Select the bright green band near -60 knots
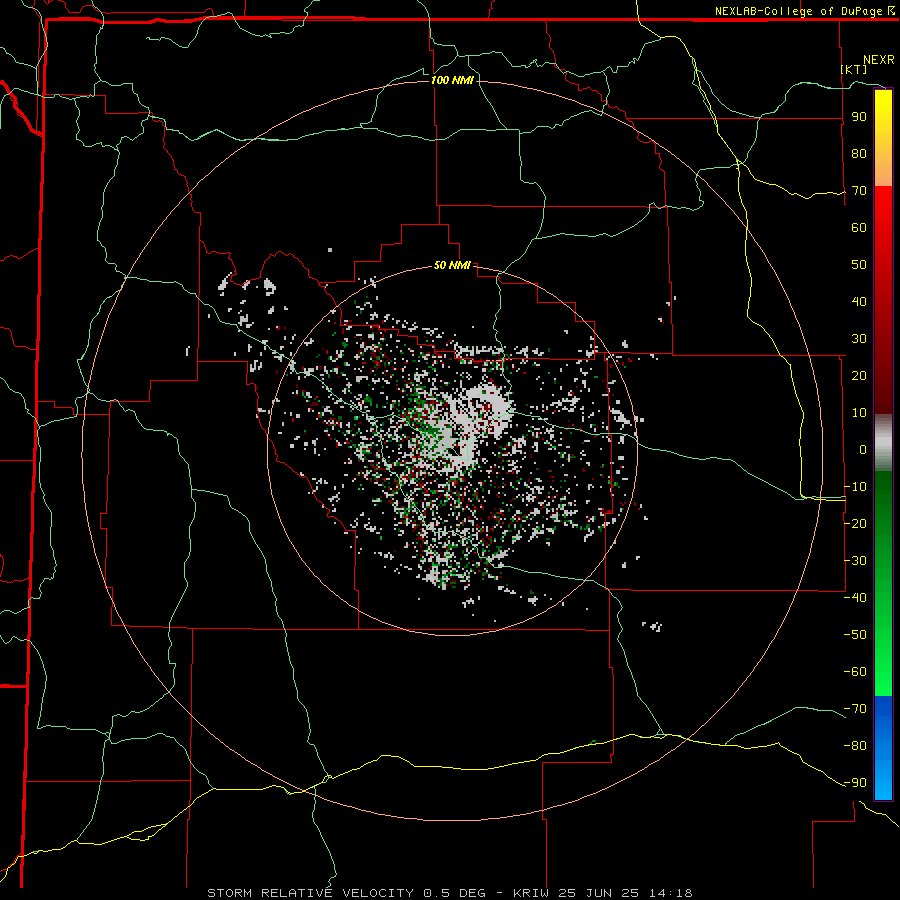The image size is (900, 900). click(x=883, y=666)
